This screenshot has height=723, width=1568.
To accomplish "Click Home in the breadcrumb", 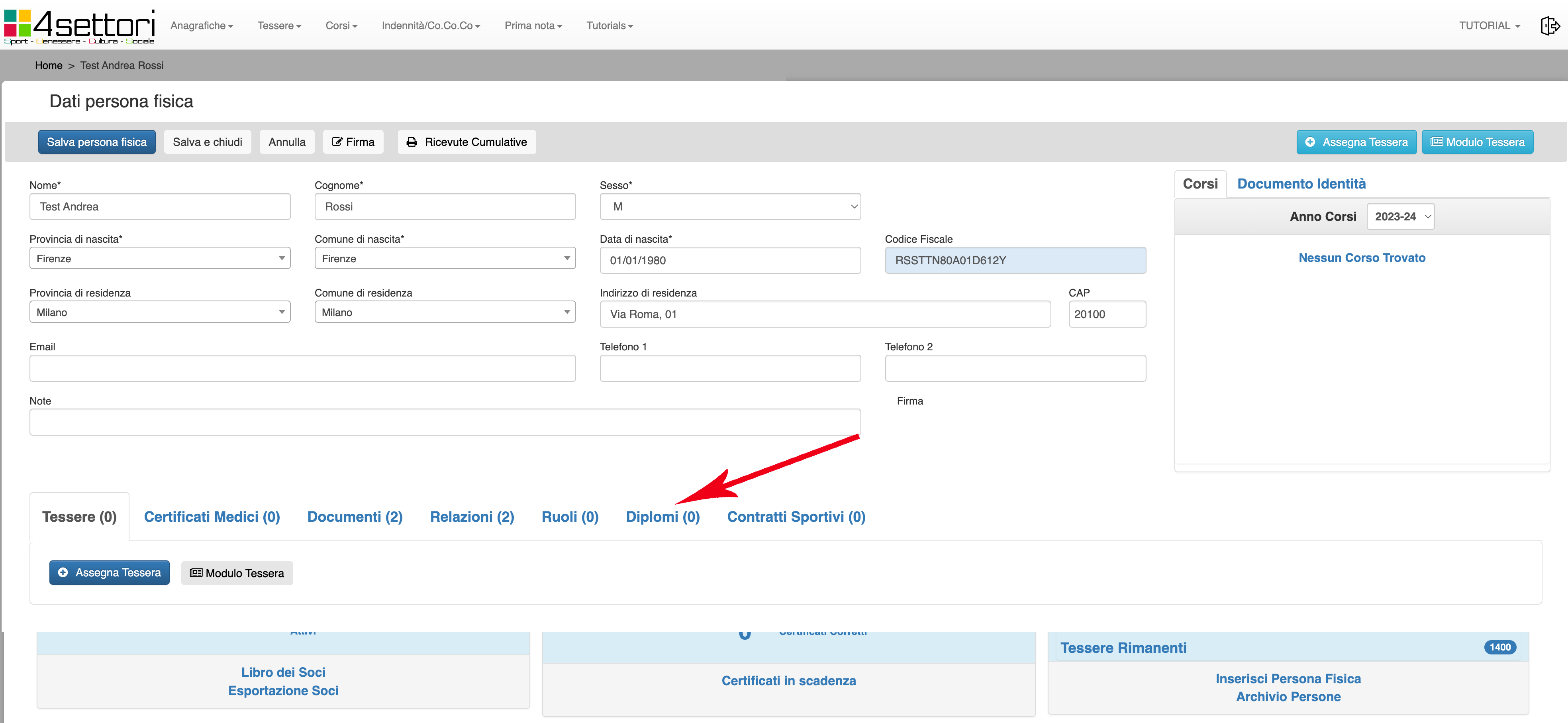I will coord(48,65).
